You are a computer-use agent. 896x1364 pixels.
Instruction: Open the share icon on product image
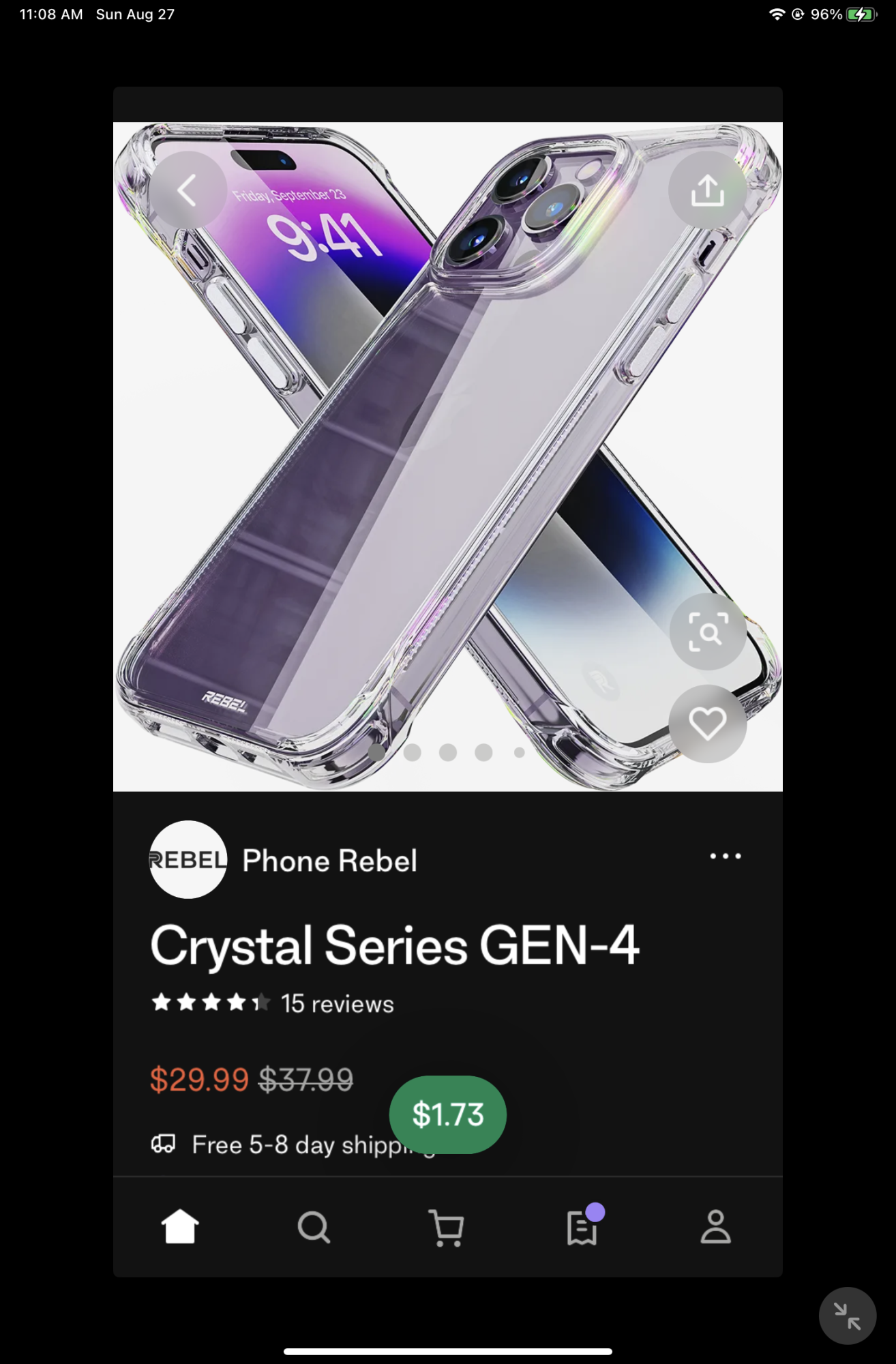(707, 190)
